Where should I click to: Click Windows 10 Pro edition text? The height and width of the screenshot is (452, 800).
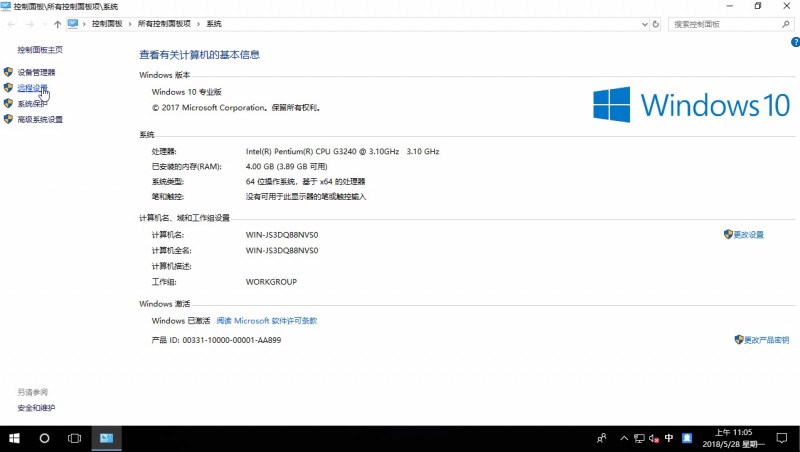[186, 92]
